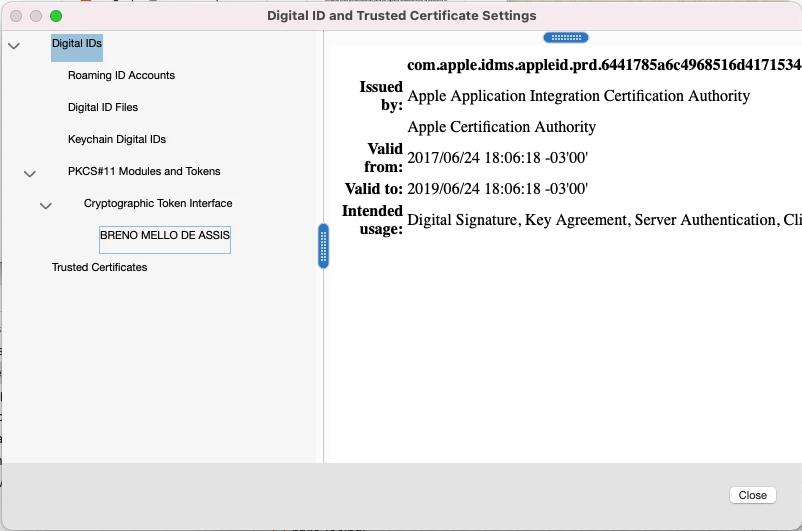Open Trusted Certificates section

tap(99, 267)
